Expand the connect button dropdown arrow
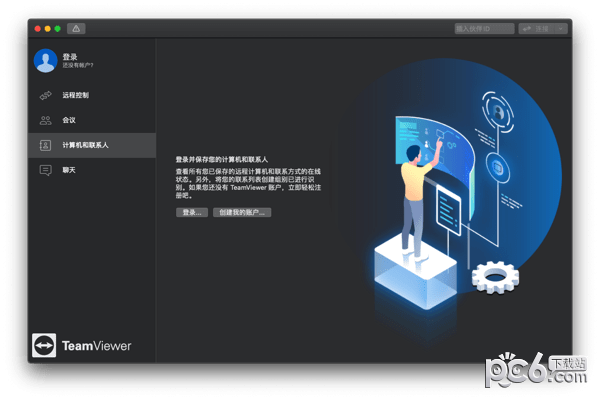This screenshot has width=600, height=400. pos(561,29)
